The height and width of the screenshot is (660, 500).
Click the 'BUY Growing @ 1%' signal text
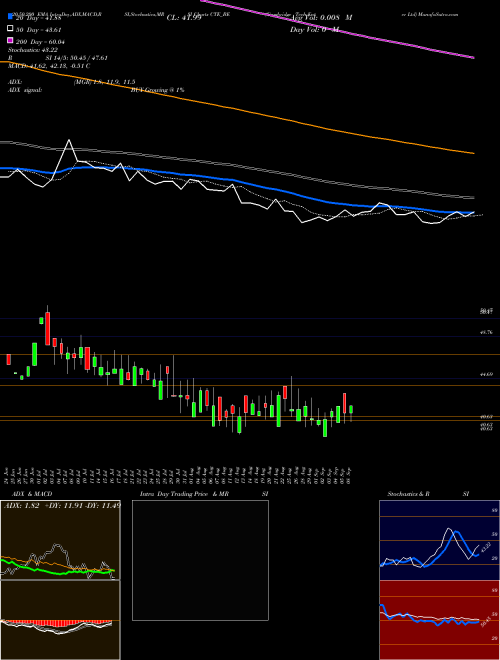[x=157, y=90]
